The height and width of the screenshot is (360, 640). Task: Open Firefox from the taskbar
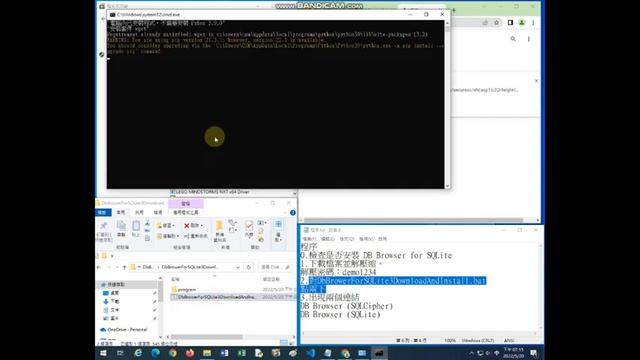click(x=190, y=353)
